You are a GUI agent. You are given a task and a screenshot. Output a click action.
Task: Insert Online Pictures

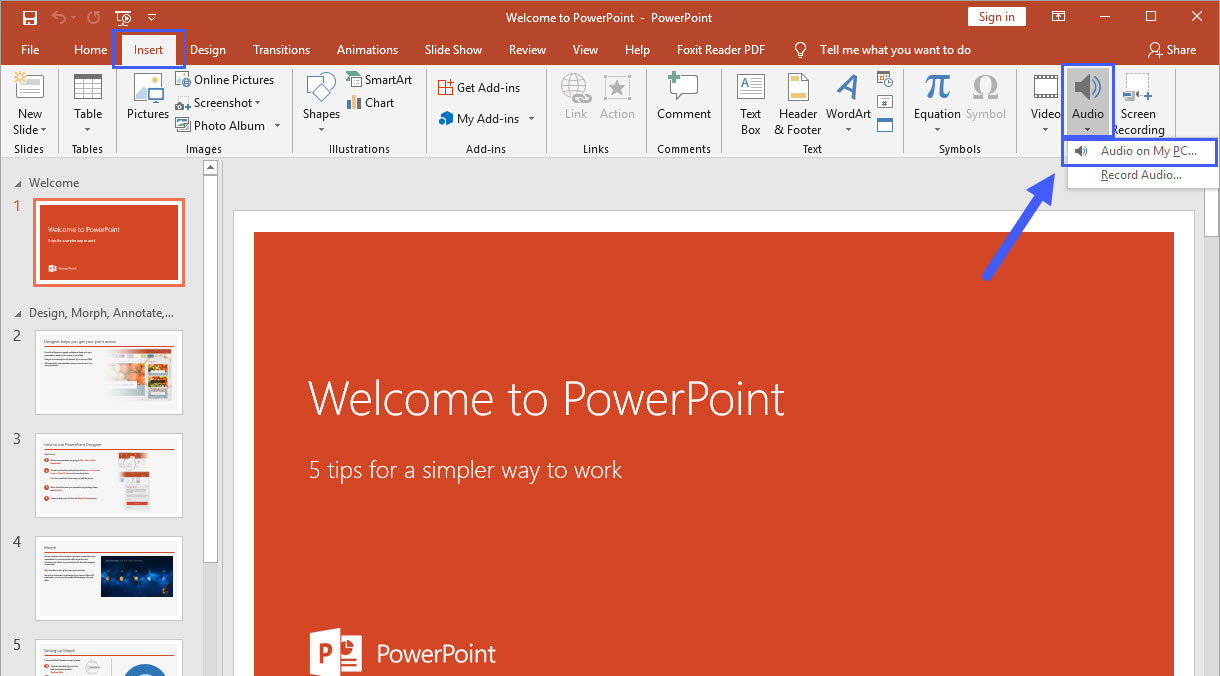(225, 79)
